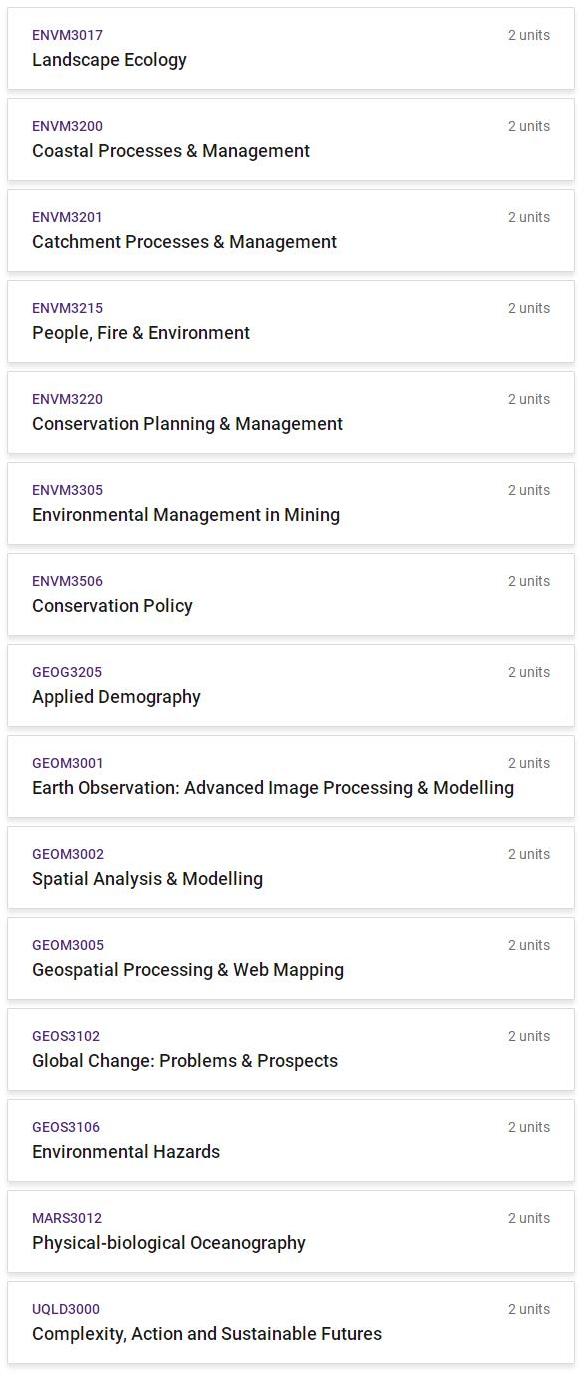Screen dimensions: 587x1376
Task: Open ENVM3220 Conservation Planning & Management
Action: pyautogui.click(x=291, y=413)
